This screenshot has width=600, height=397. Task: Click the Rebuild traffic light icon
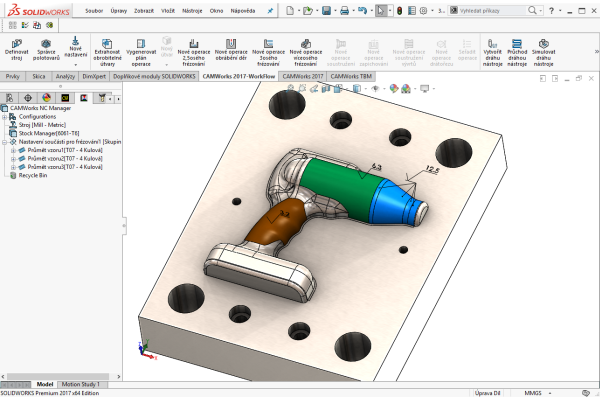[x=399, y=11]
